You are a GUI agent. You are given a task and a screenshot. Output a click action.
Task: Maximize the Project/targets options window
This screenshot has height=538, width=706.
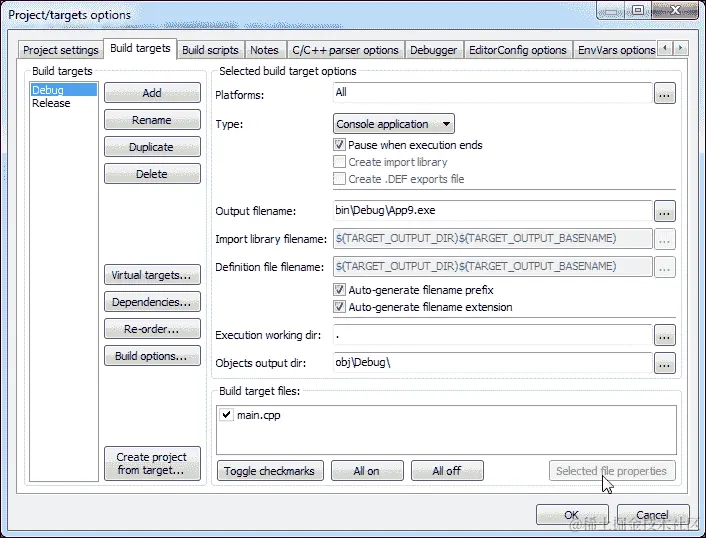coord(638,10)
